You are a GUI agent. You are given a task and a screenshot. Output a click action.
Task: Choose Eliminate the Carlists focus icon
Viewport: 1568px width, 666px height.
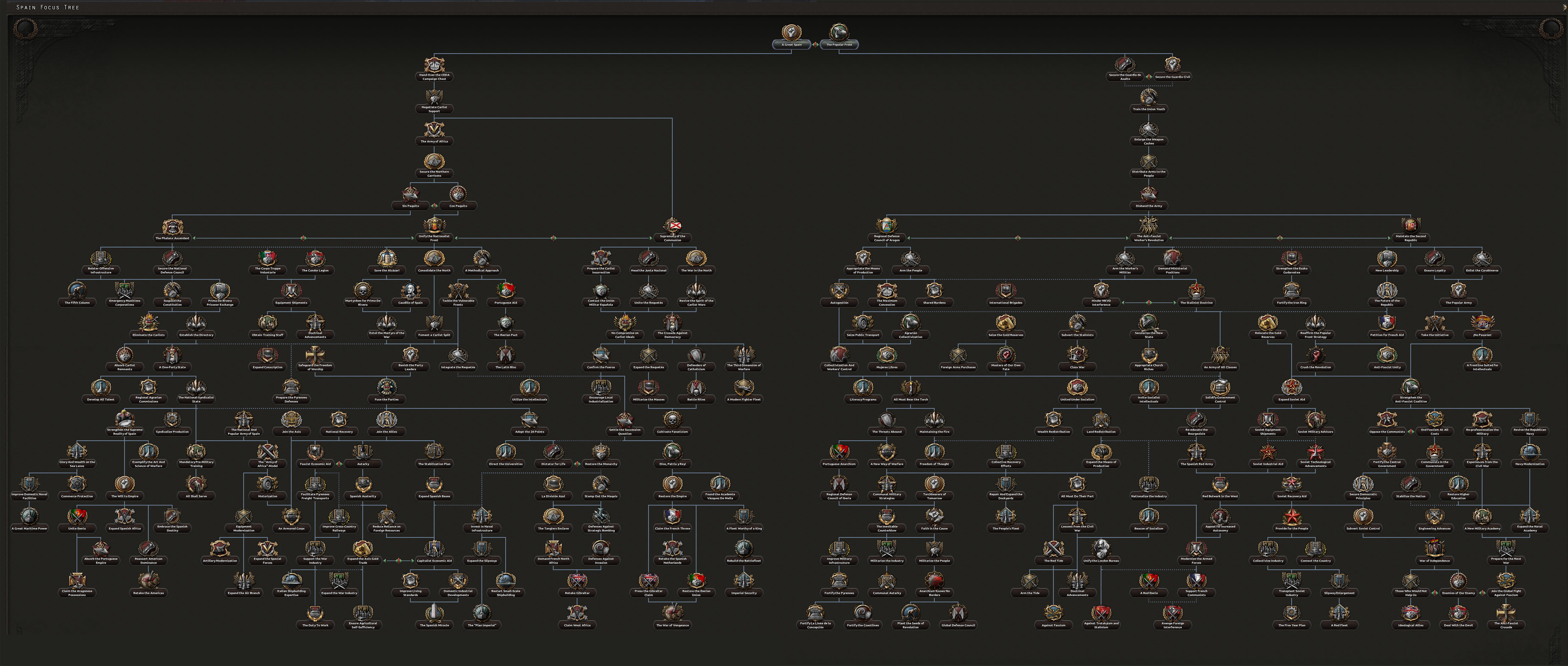click(x=149, y=323)
